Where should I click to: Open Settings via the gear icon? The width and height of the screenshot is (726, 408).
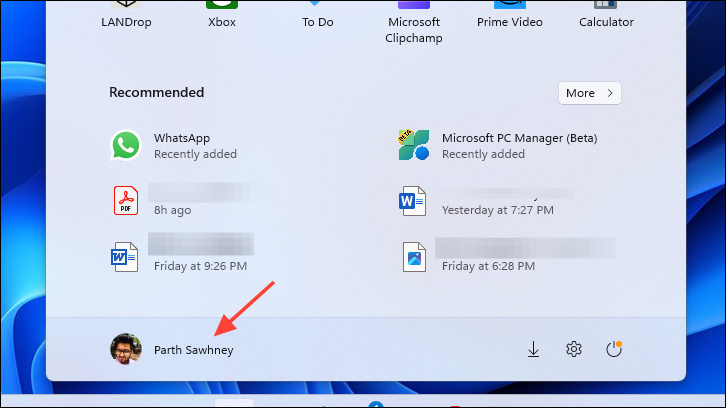pyautogui.click(x=574, y=349)
